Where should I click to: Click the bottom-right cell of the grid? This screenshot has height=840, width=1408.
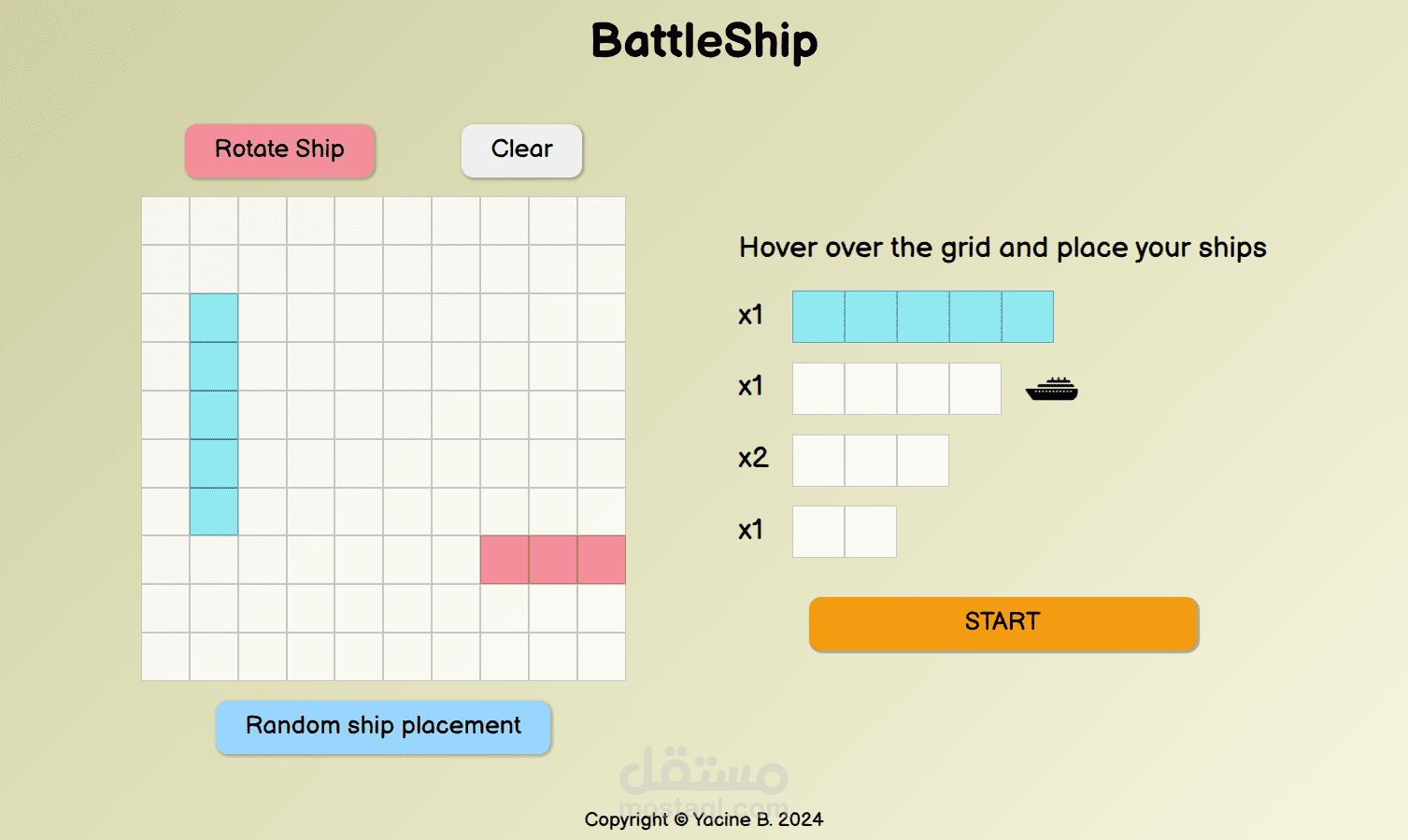coord(602,657)
